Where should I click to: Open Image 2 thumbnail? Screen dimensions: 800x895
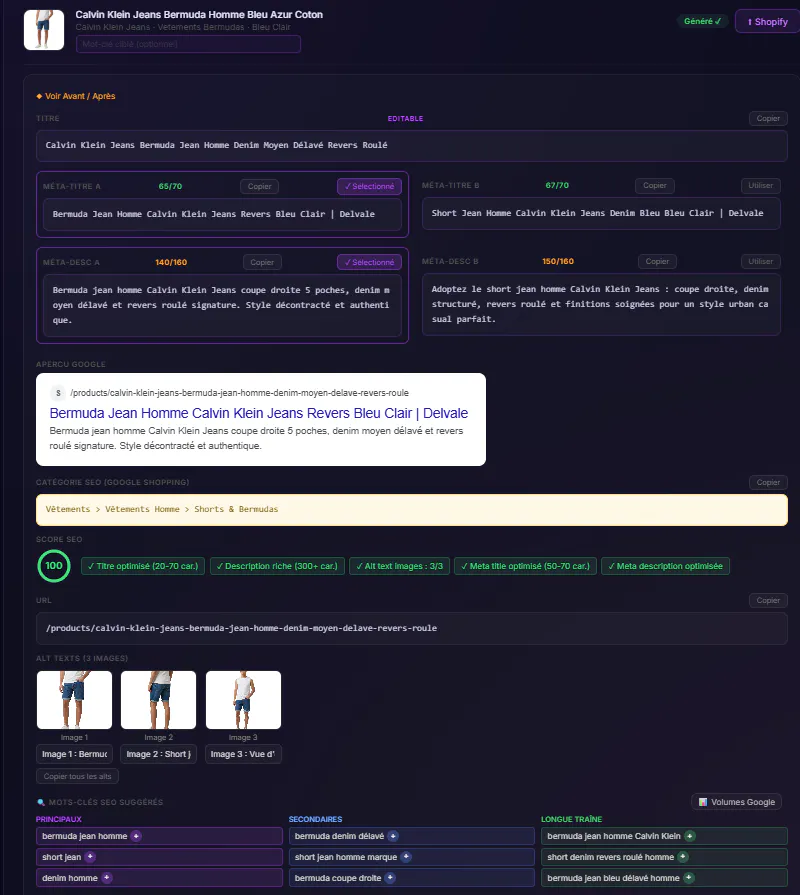pyautogui.click(x=159, y=700)
